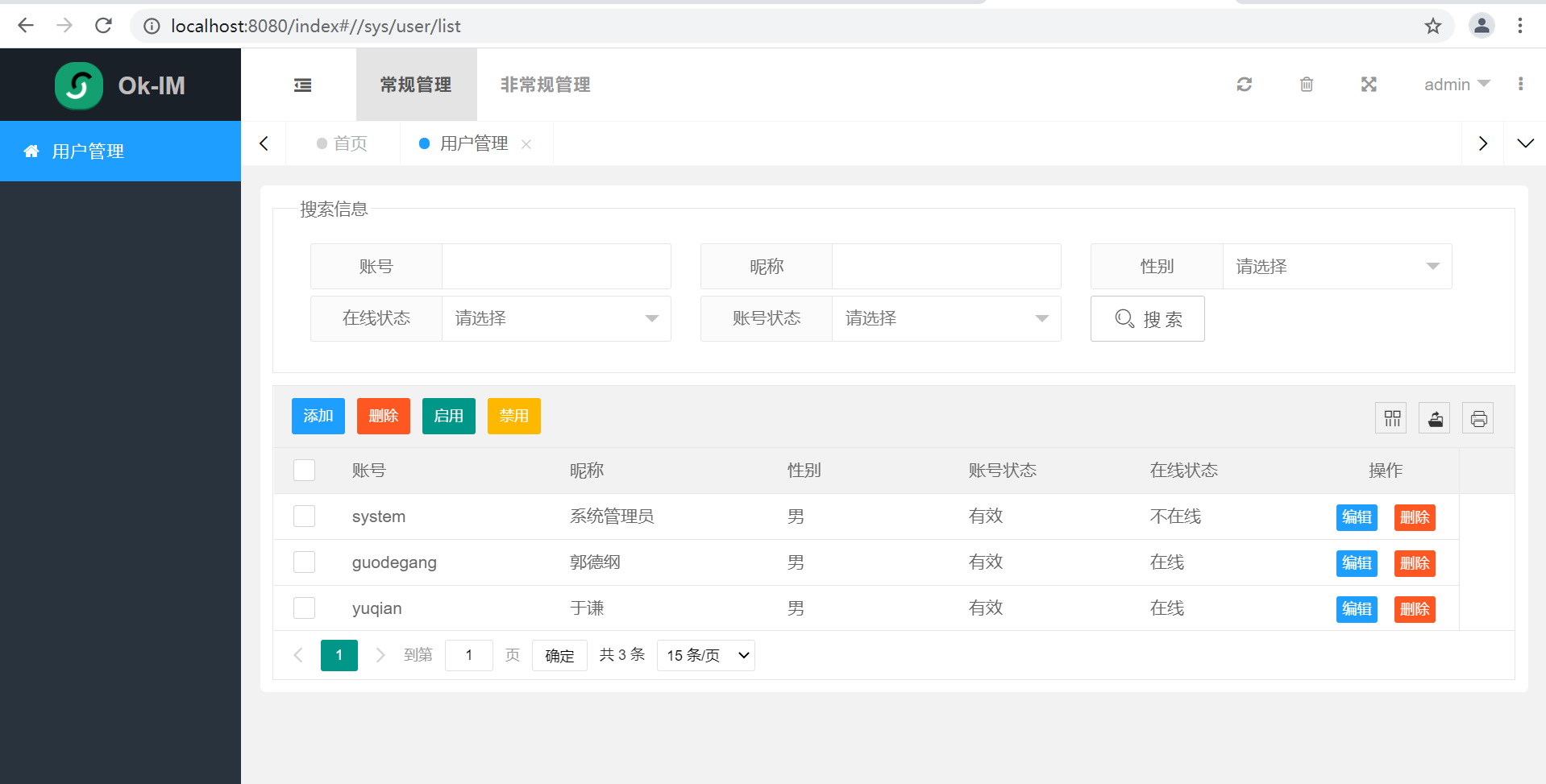The image size is (1546, 784).
Task: Bookmark this page with the star
Action: [1432, 26]
